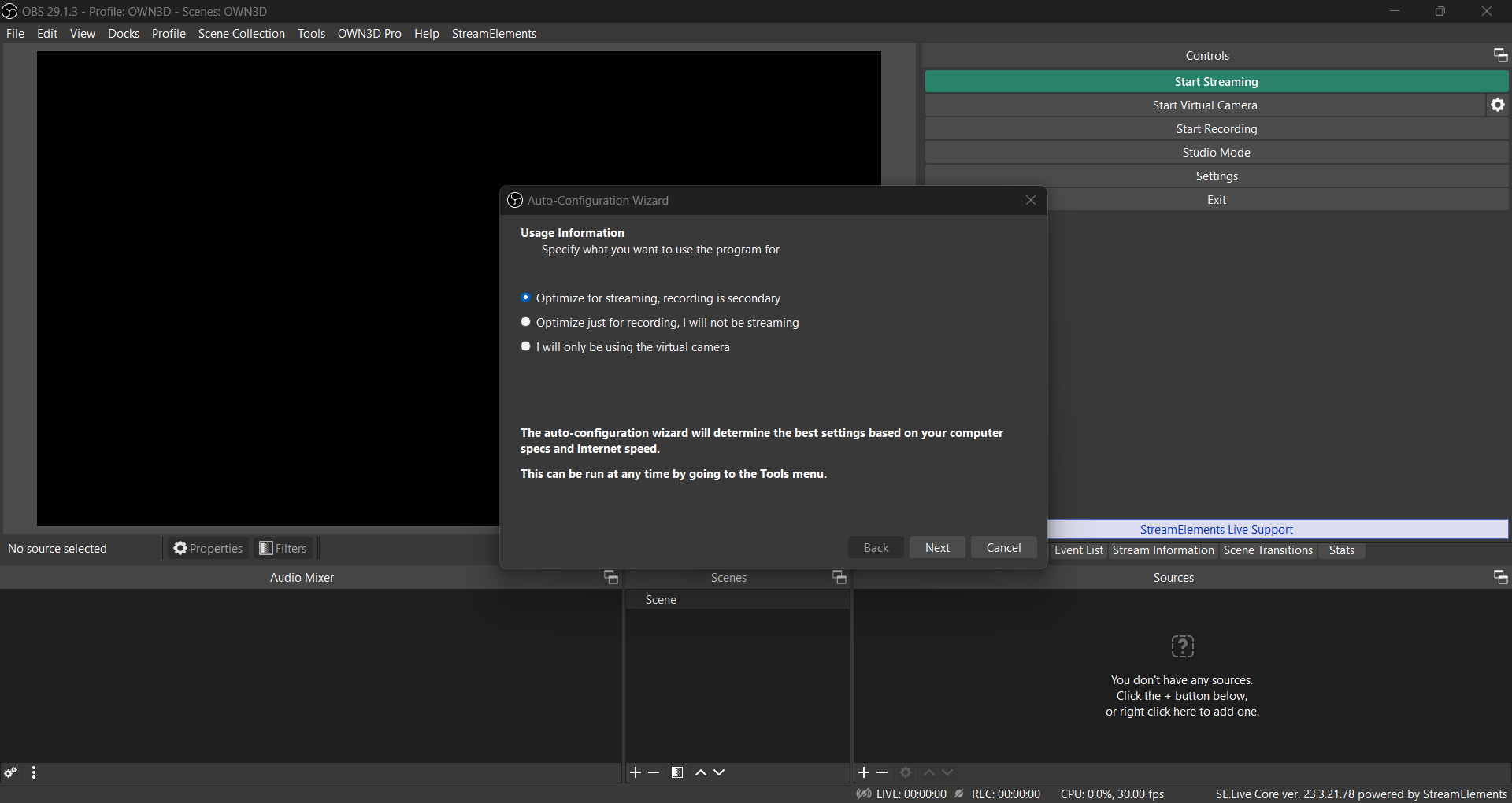Screen dimensions: 1512x803
Task: Switch to the Stats tab
Action: tap(1342, 550)
